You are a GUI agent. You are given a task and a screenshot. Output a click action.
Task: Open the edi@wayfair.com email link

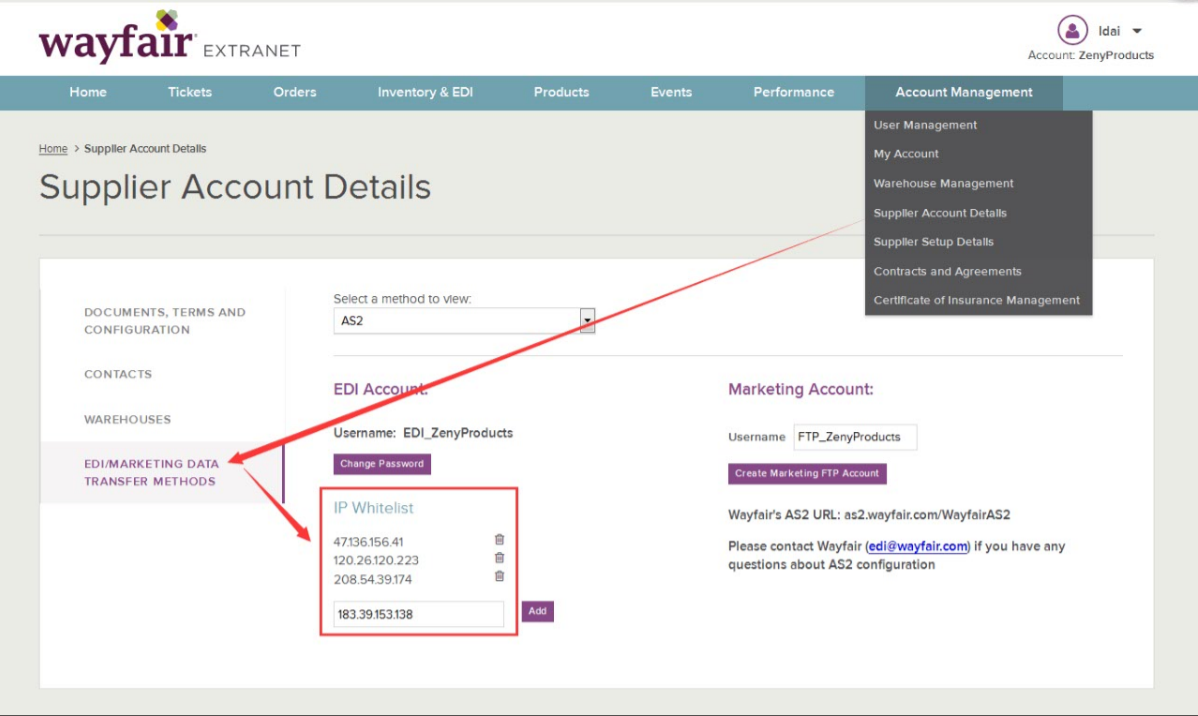coord(918,546)
